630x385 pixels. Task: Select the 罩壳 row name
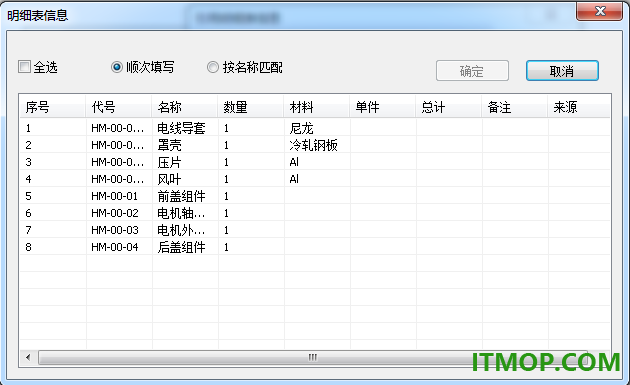point(169,145)
